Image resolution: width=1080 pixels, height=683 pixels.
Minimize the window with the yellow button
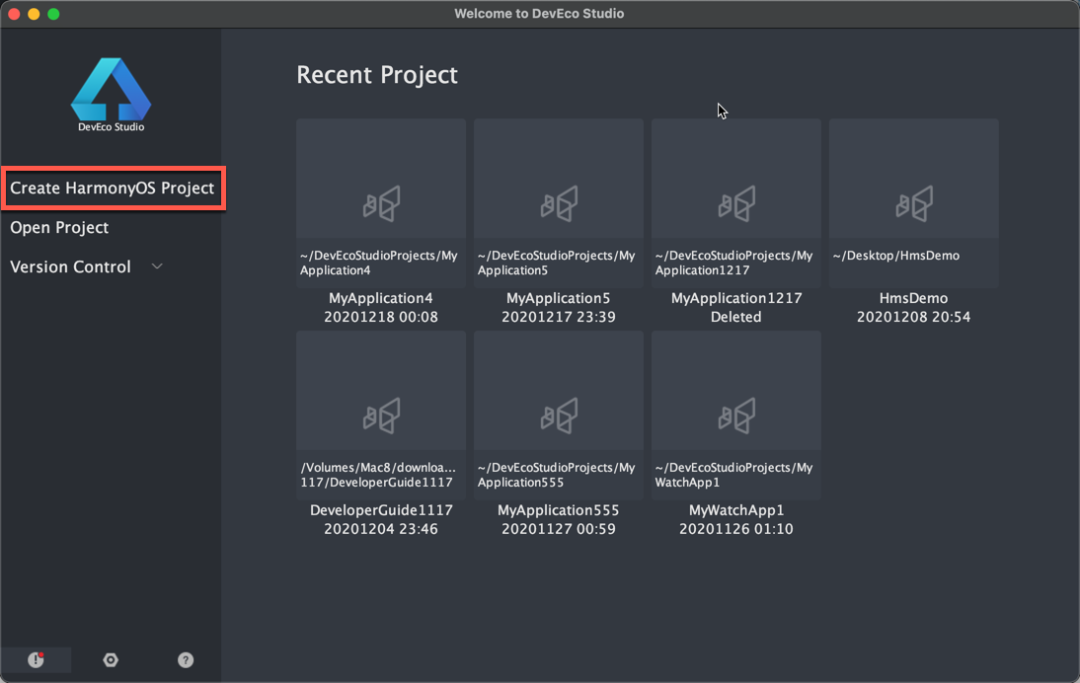[34, 14]
